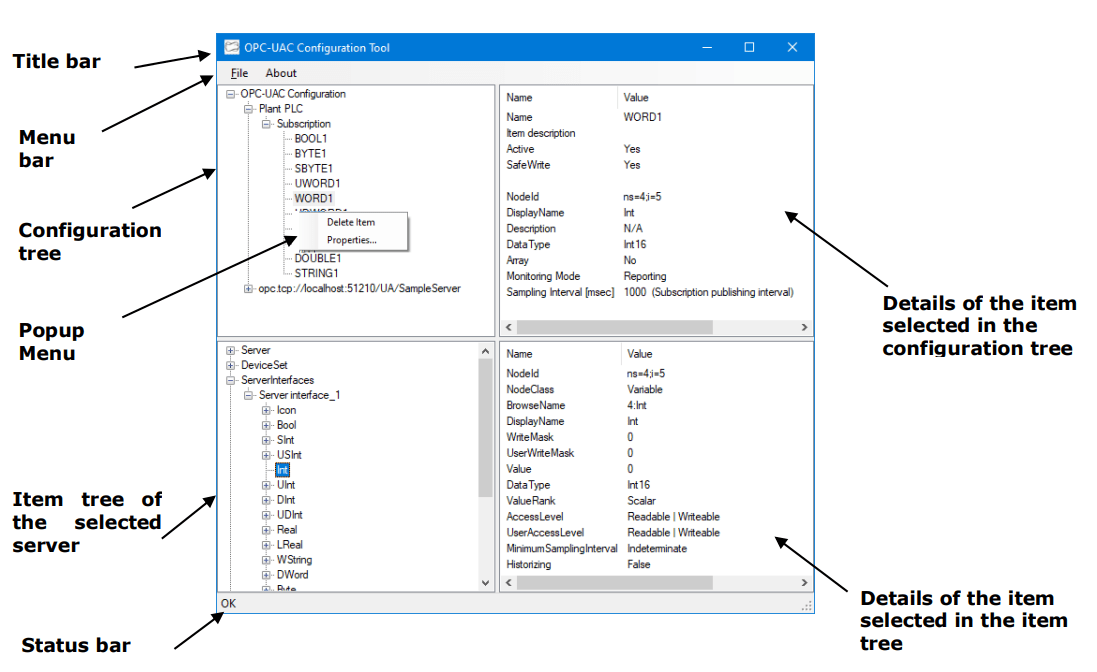Open the File menu
The width and height of the screenshot is (1097, 672).
(x=239, y=73)
